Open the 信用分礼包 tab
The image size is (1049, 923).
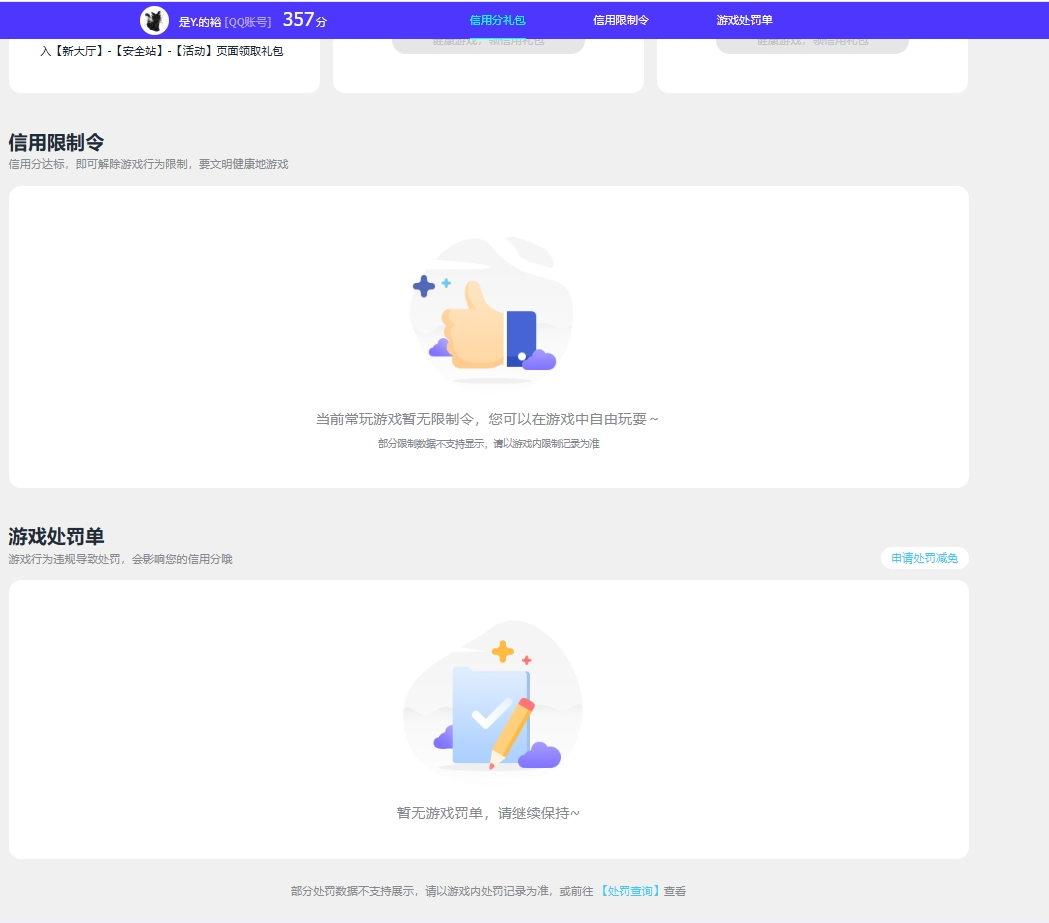tap(497, 20)
